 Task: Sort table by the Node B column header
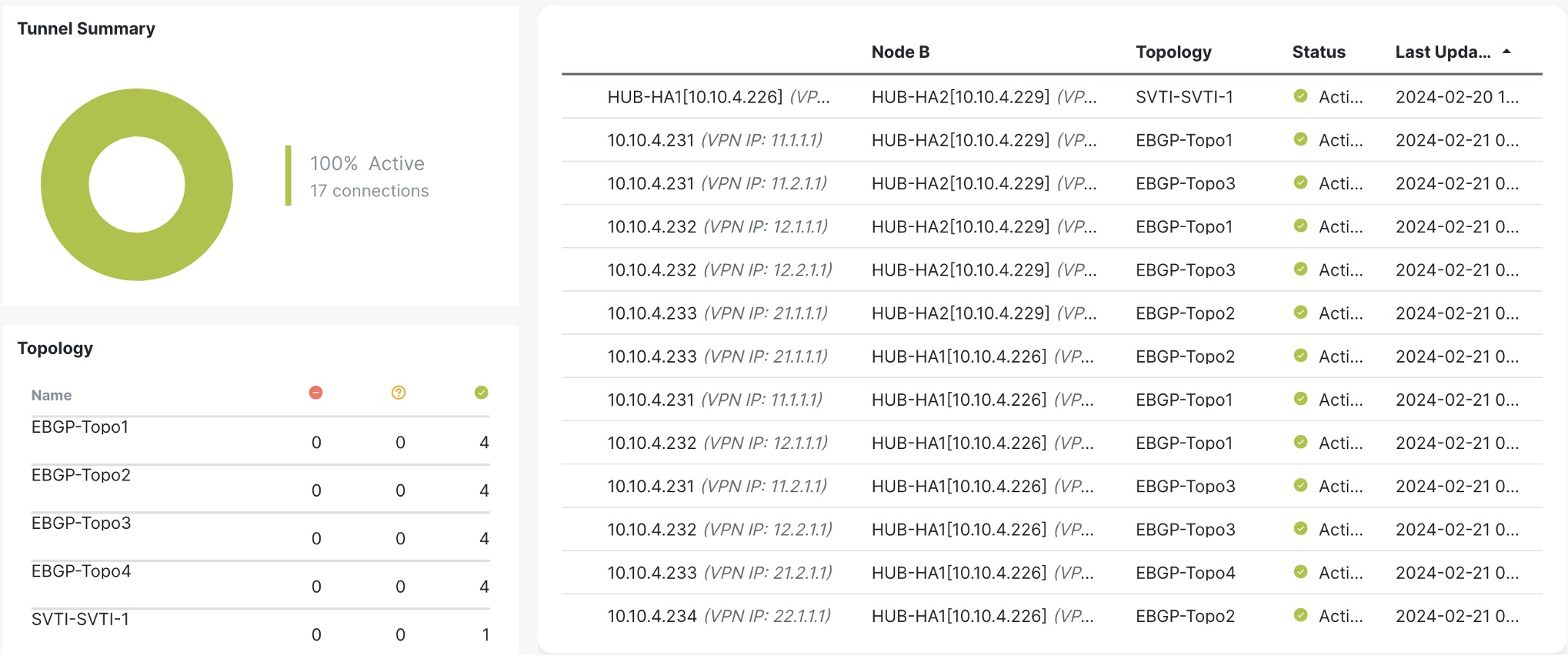coord(900,52)
